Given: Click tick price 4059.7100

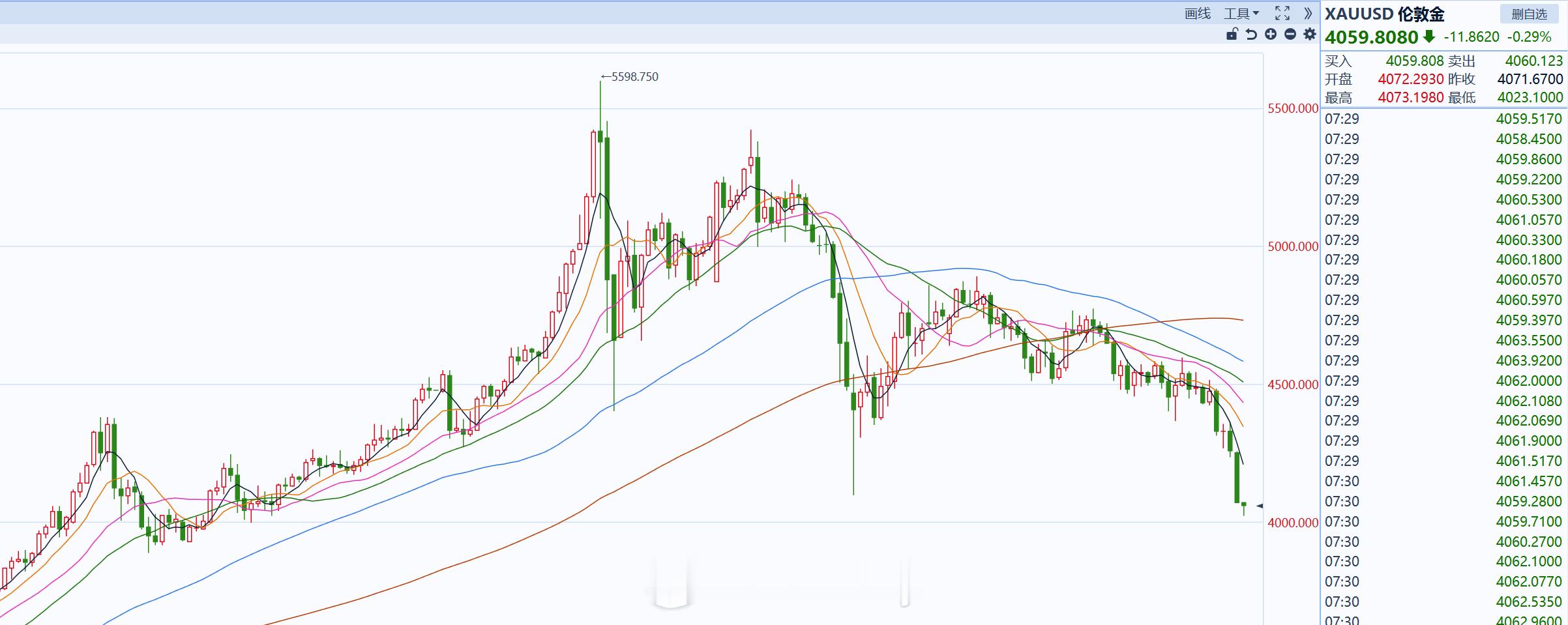Looking at the screenshot, I should pyautogui.click(x=1529, y=522).
